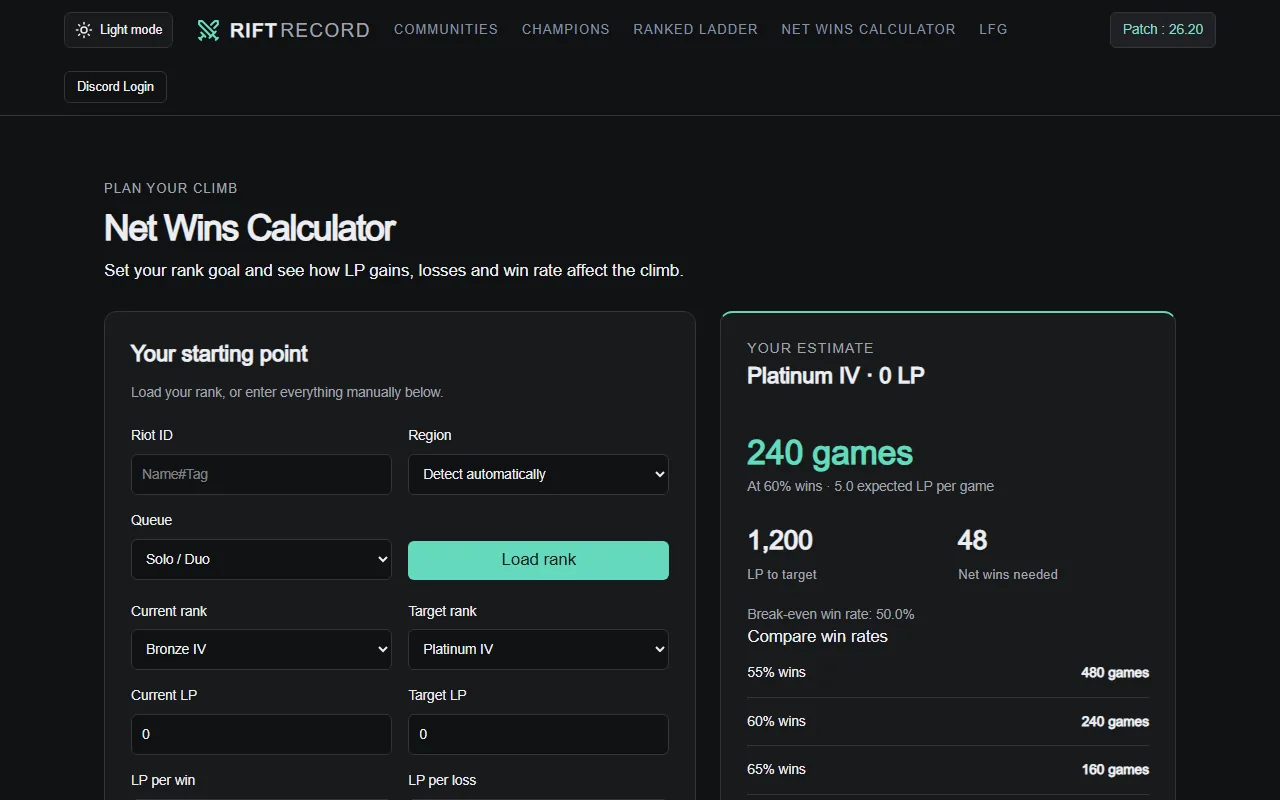Open Net Wins Calculator nav item
This screenshot has width=1280, height=800.
coord(868,29)
